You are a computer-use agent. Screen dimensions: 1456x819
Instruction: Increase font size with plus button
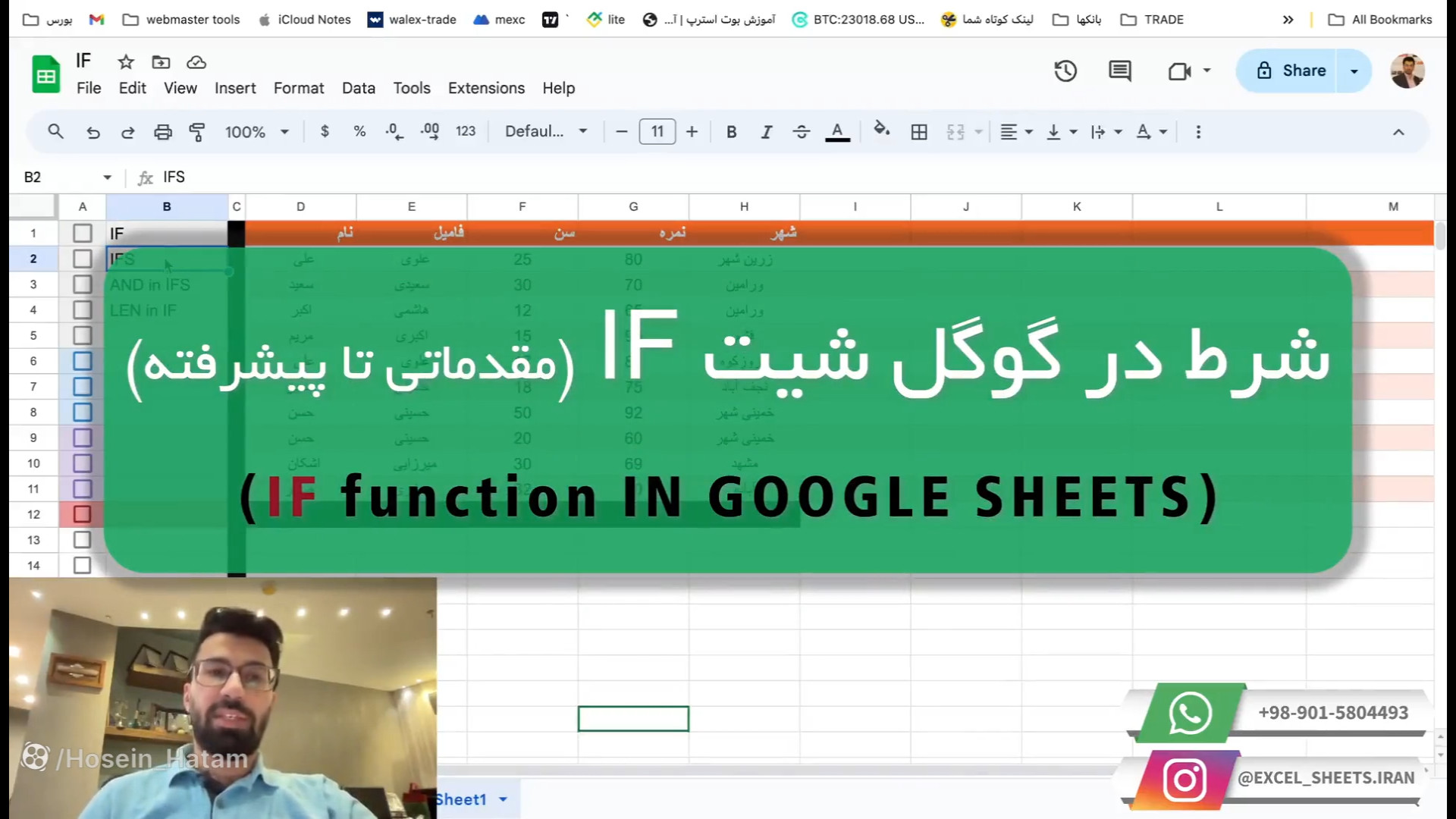(692, 132)
